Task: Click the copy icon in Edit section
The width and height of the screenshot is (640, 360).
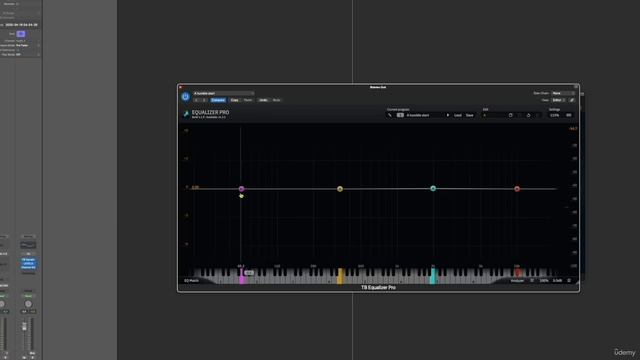Action: pyautogui.click(x=510, y=116)
